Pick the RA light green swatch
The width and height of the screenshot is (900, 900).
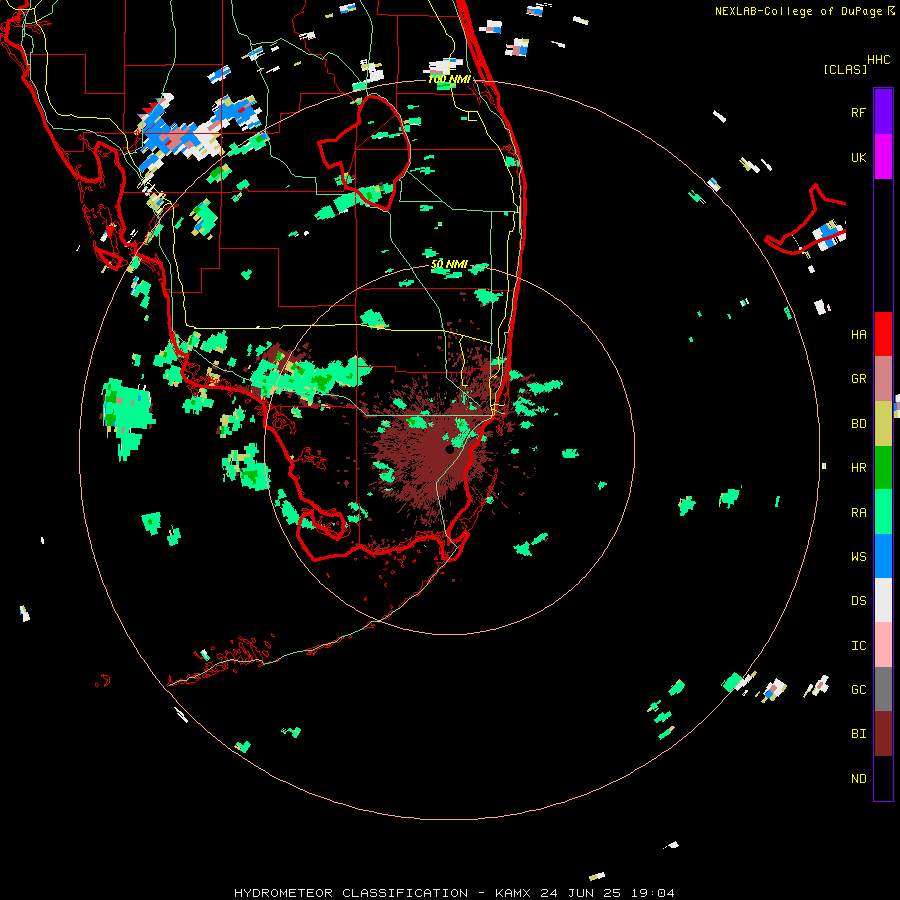(x=883, y=512)
